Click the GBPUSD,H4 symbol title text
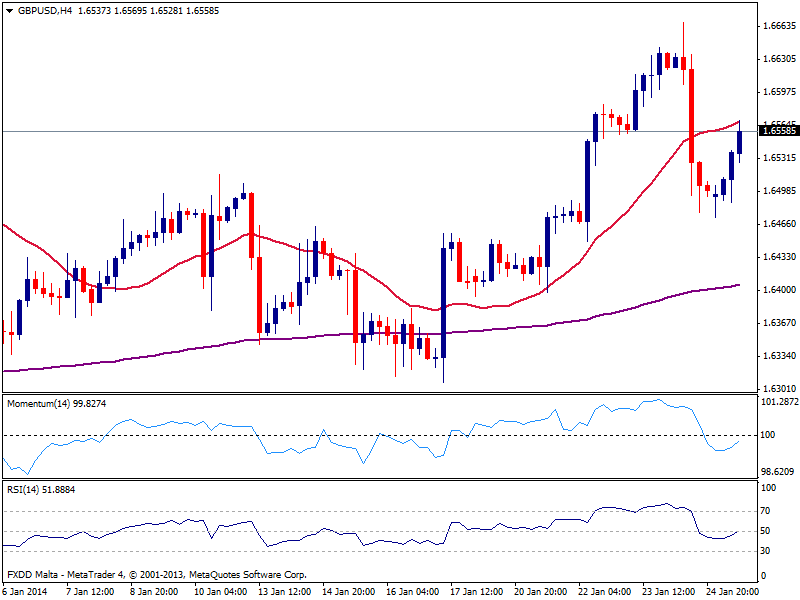The height and width of the screenshot is (600, 800). coord(44,11)
